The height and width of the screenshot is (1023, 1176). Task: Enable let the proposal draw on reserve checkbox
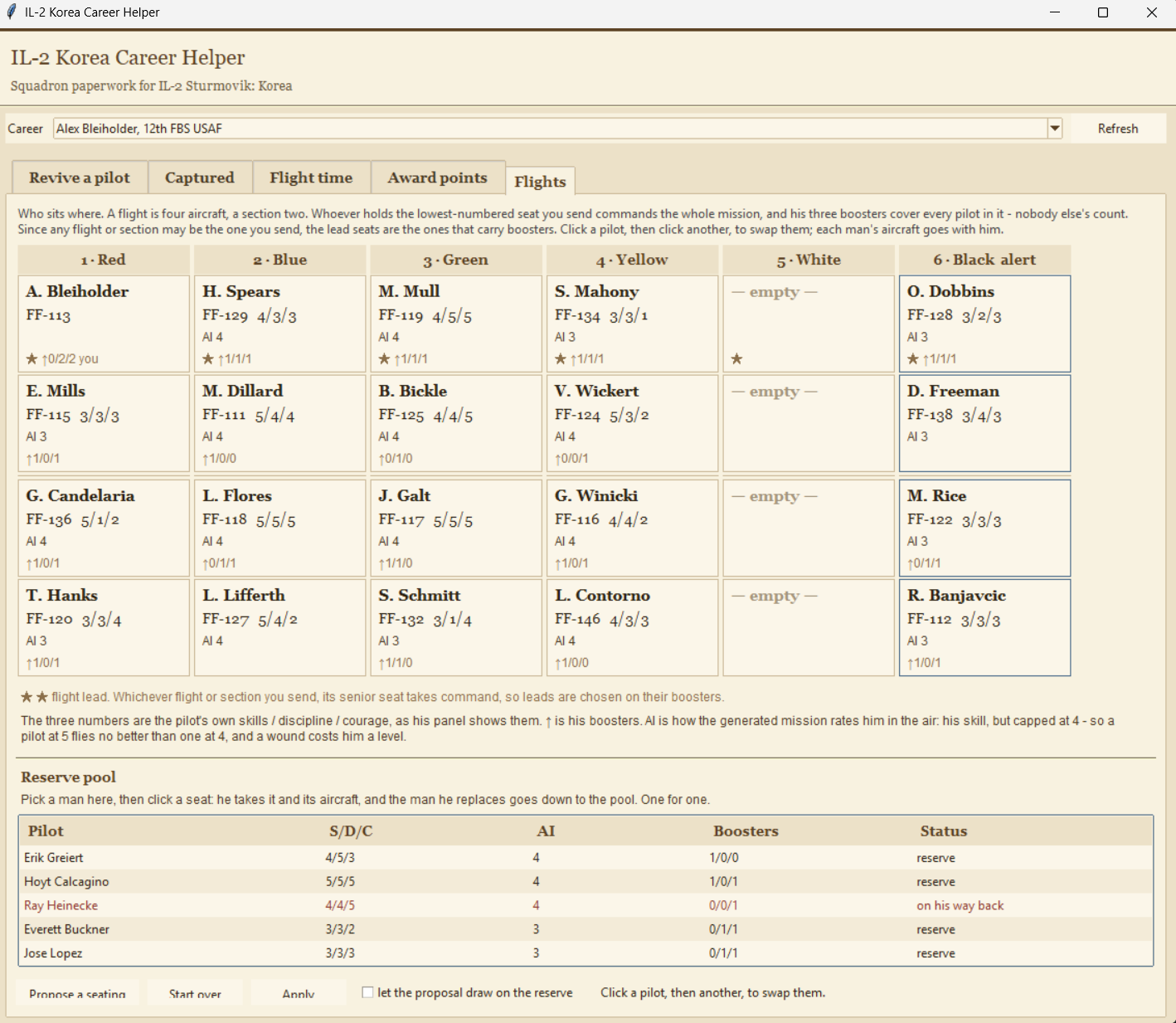367,992
